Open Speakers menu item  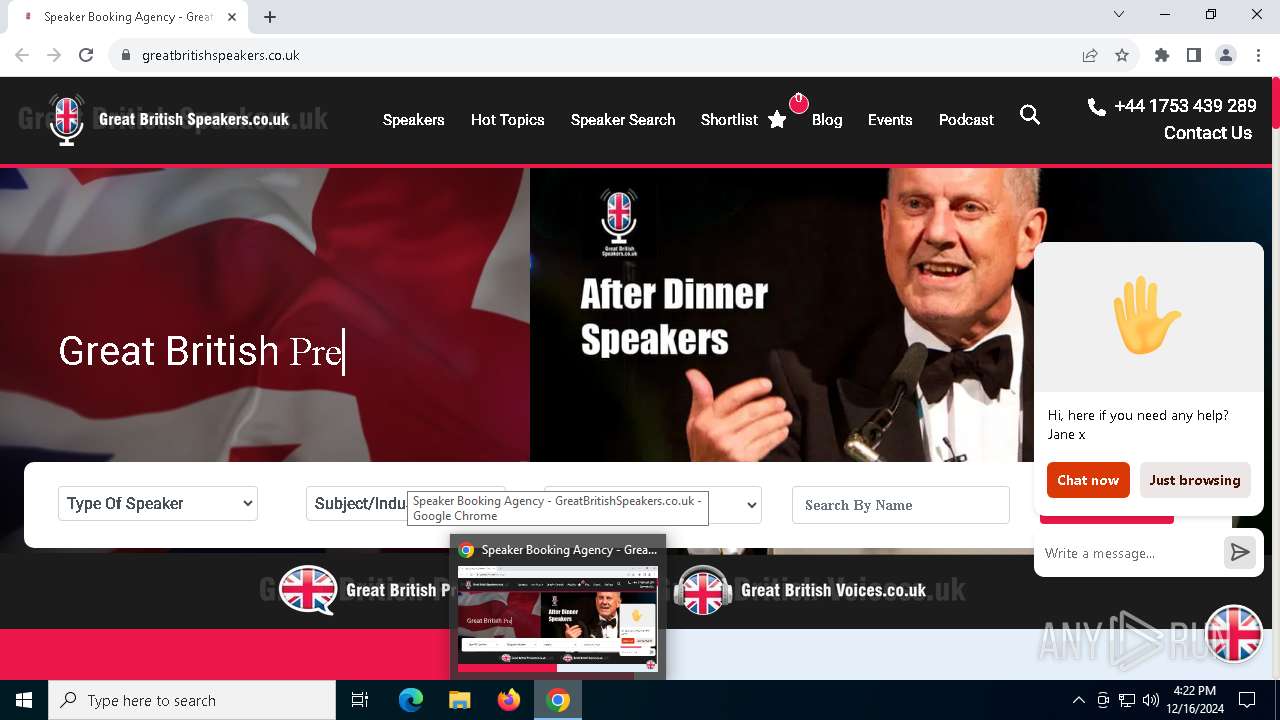click(413, 120)
